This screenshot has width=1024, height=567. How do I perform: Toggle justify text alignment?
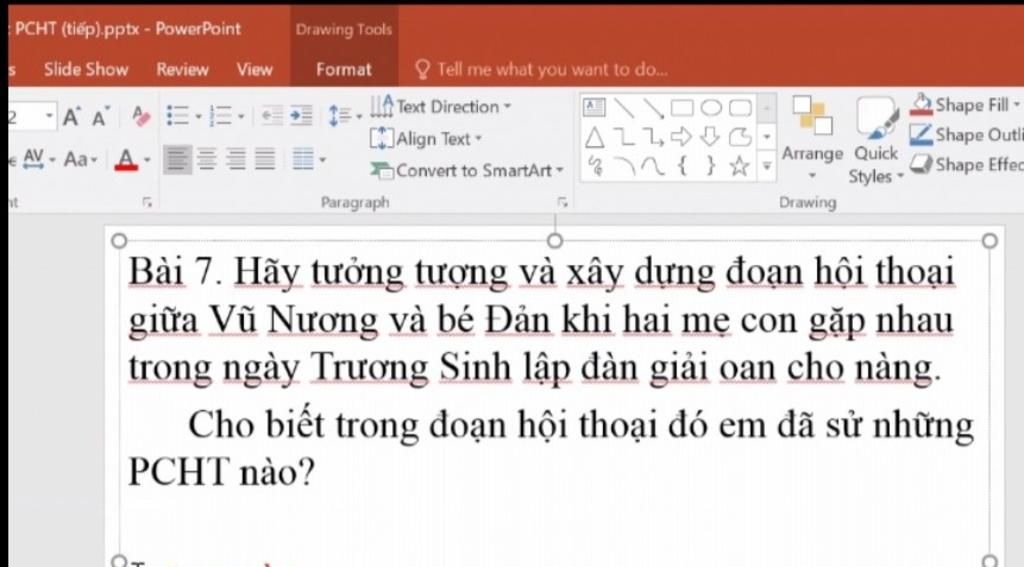264,159
